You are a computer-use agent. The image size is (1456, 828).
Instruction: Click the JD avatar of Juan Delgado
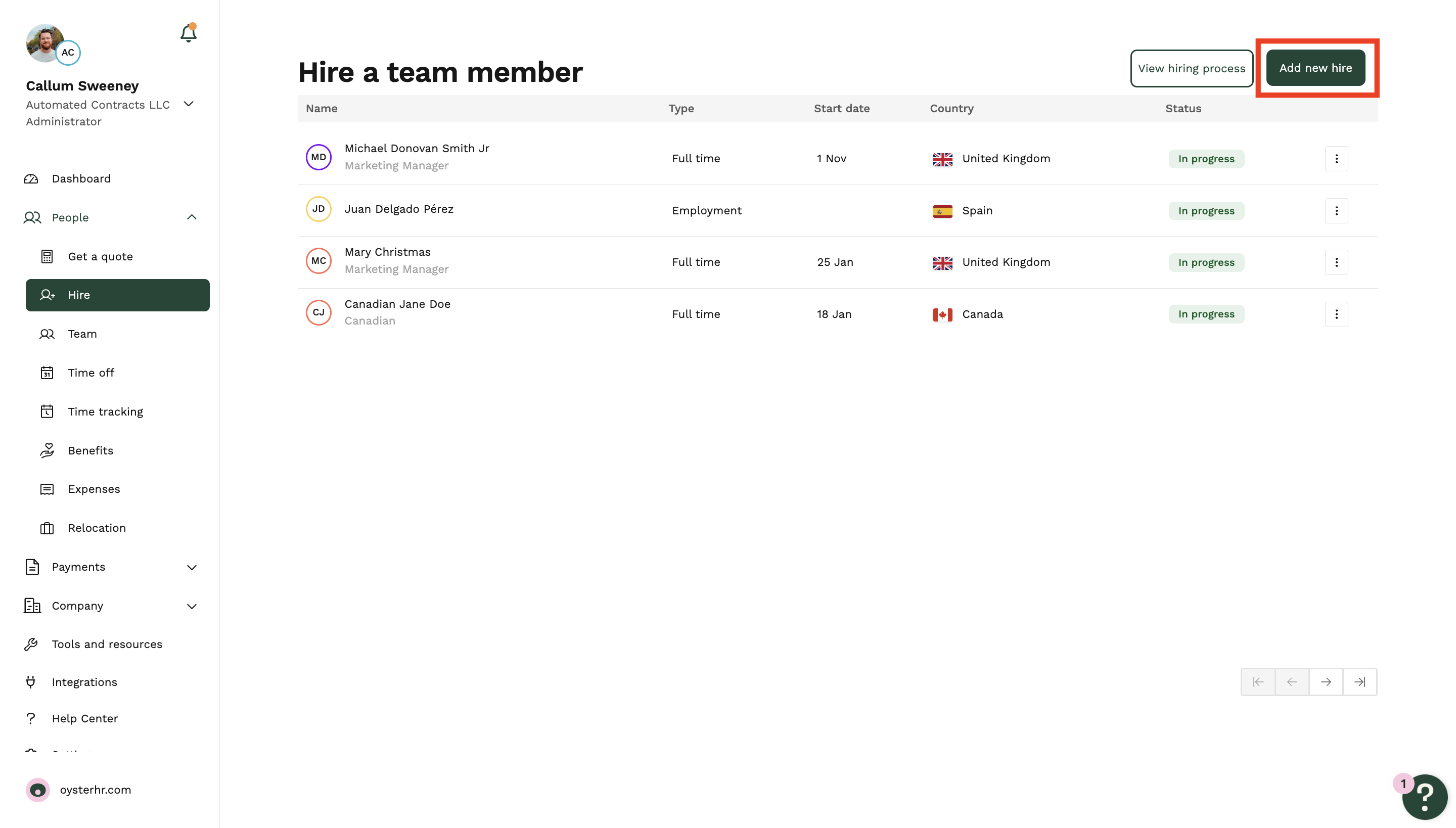318,209
